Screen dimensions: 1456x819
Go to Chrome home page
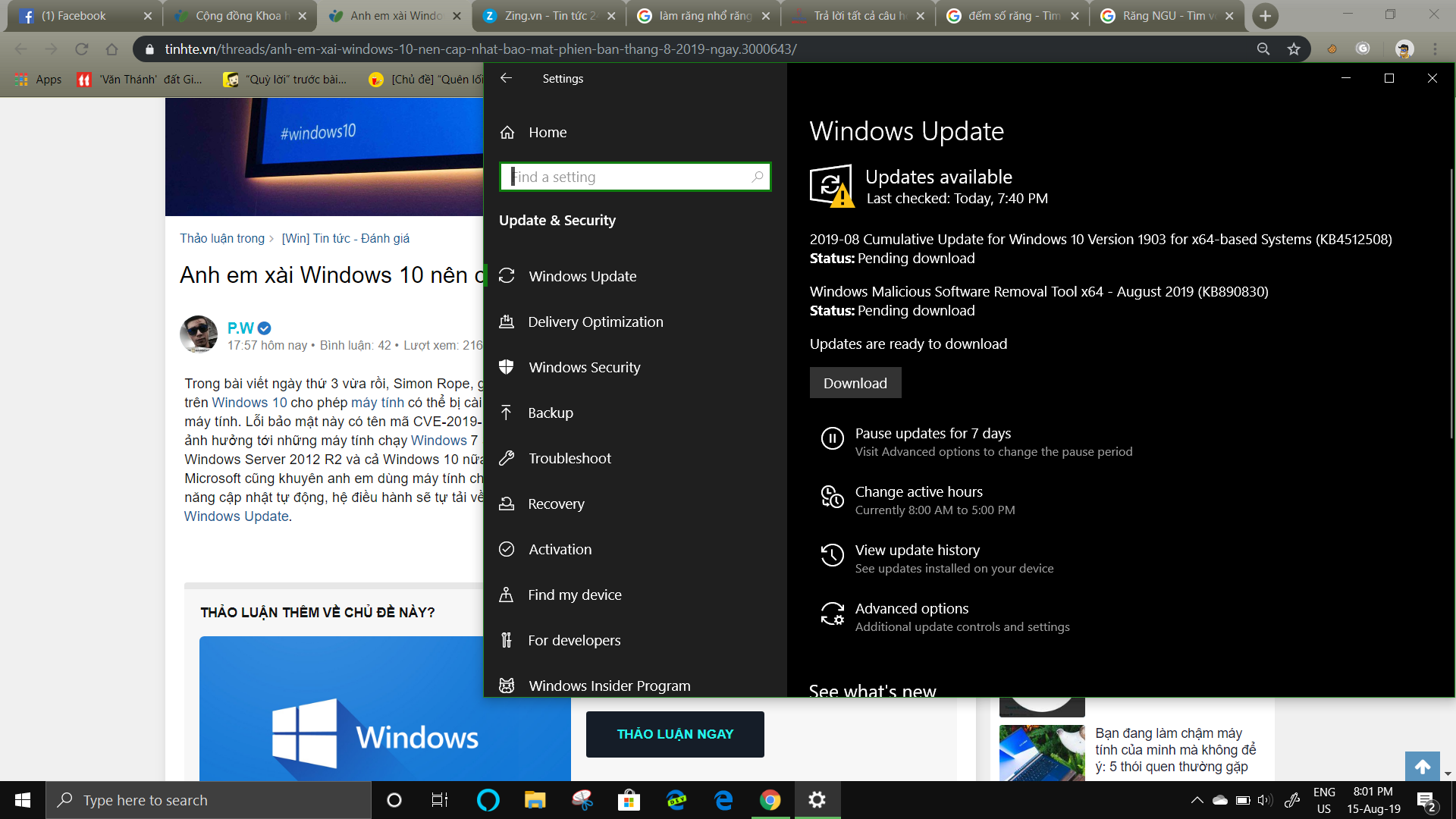click(111, 49)
